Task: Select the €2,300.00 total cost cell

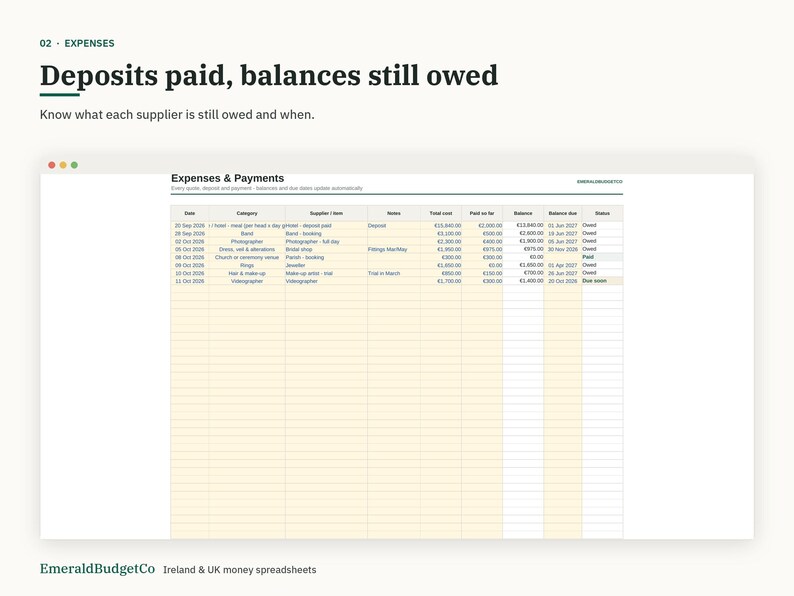Action: [x=441, y=242]
